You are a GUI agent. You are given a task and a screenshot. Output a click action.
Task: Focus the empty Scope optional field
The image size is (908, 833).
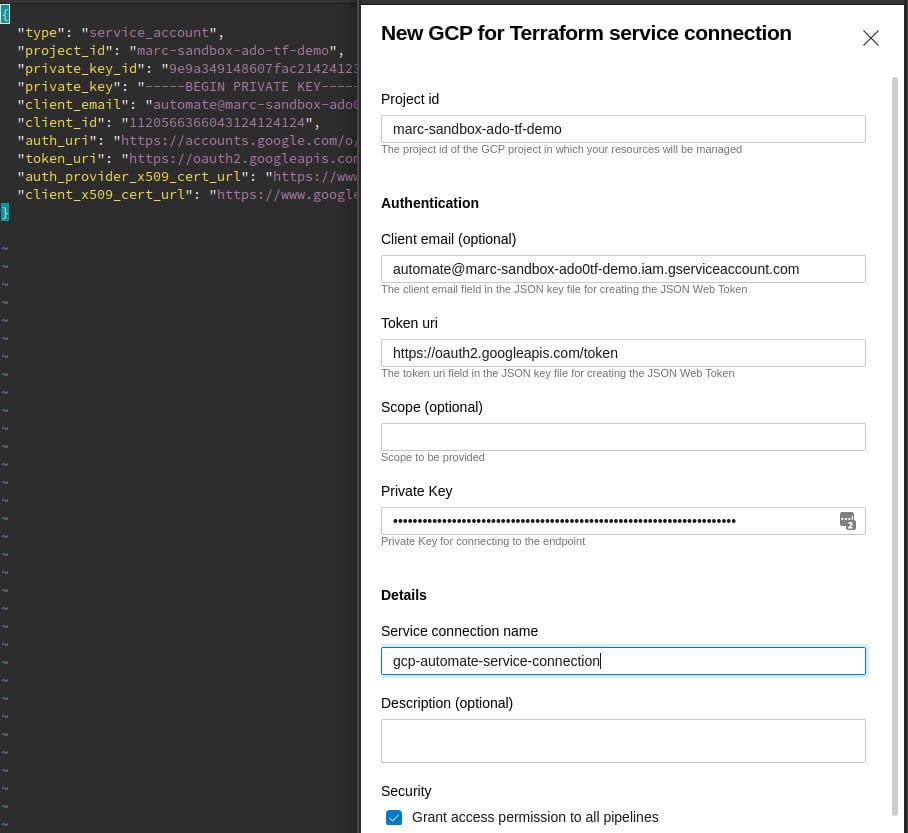point(623,436)
